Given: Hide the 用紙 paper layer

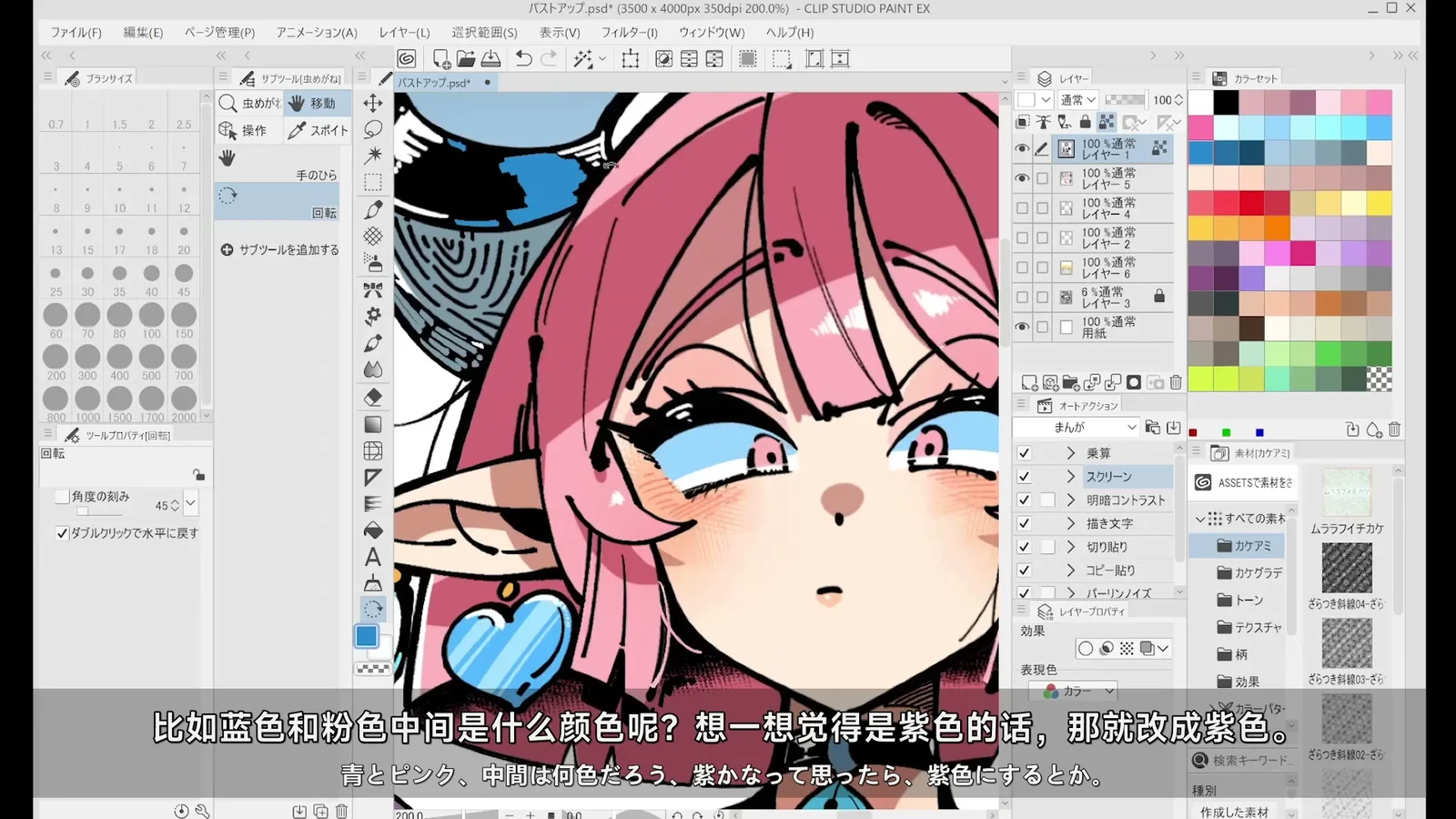Looking at the screenshot, I should [x=1023, y=327].
